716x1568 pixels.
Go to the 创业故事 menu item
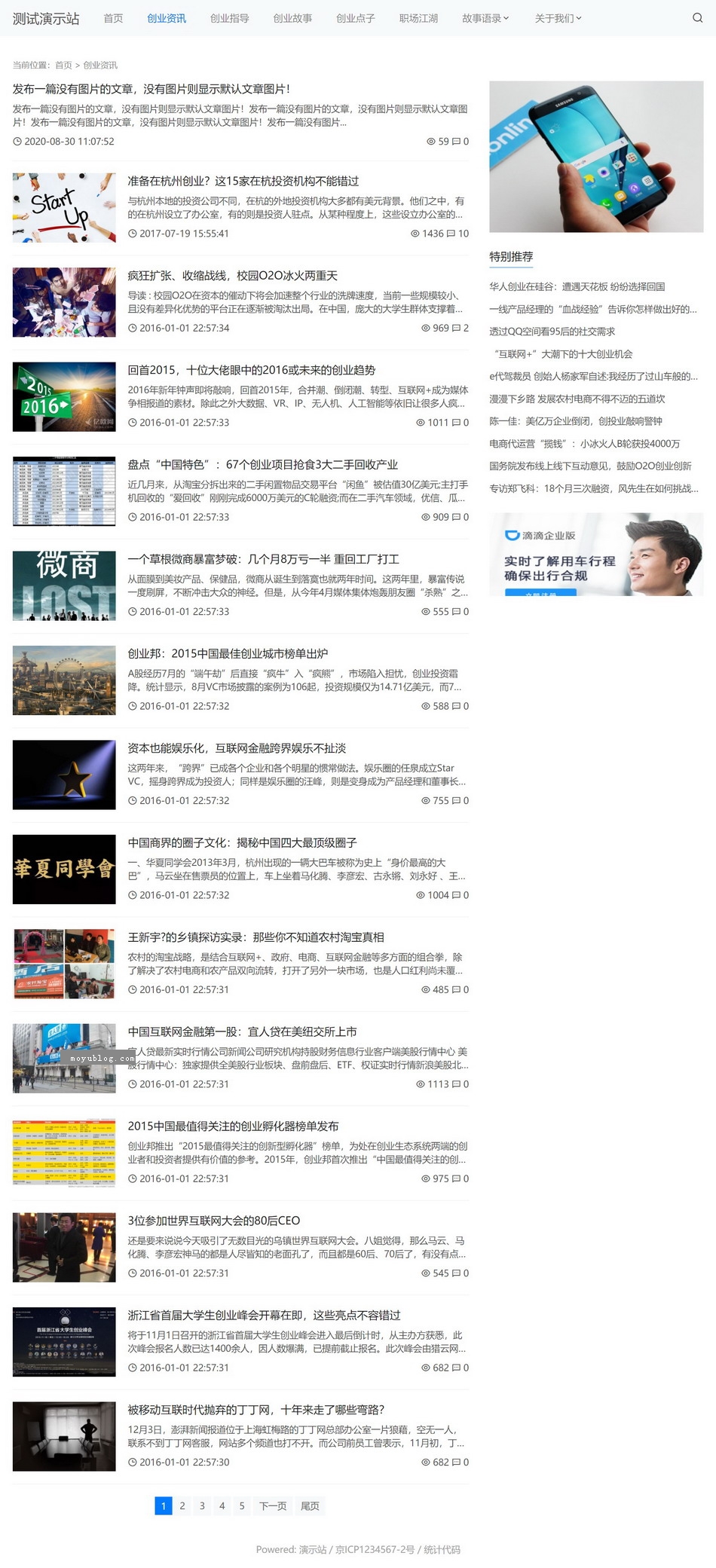(x=292, y=18)
